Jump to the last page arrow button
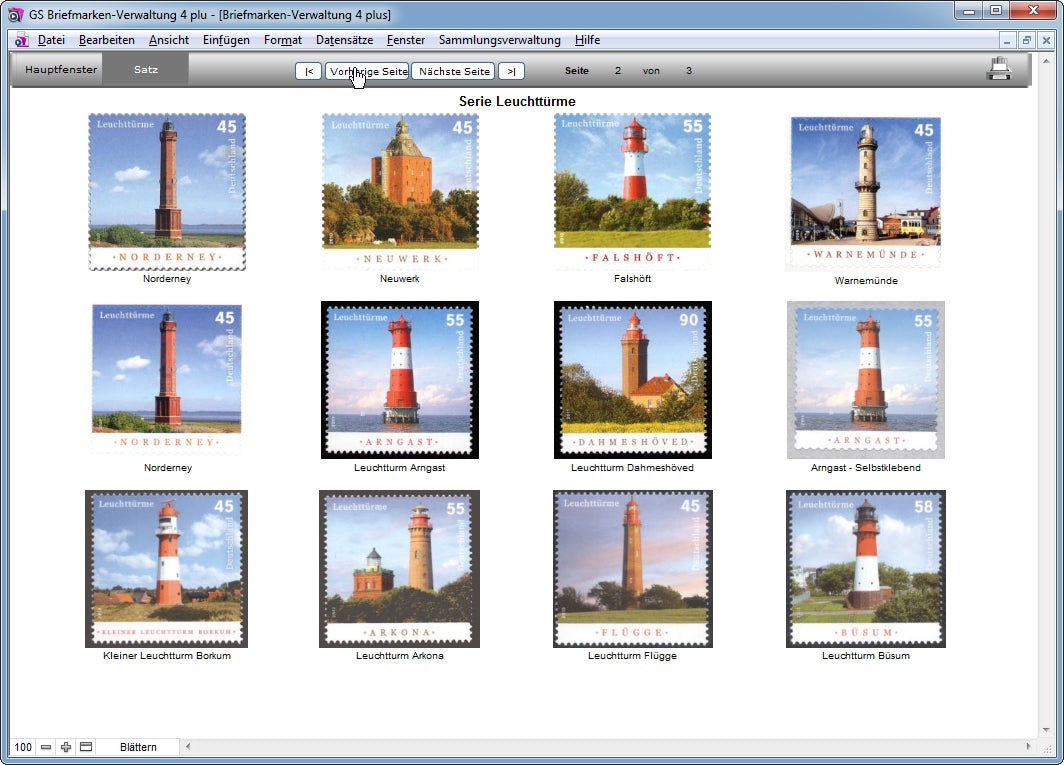Image resolution: width=1064 pixels, height=765 pixels. tap(511, 71)
